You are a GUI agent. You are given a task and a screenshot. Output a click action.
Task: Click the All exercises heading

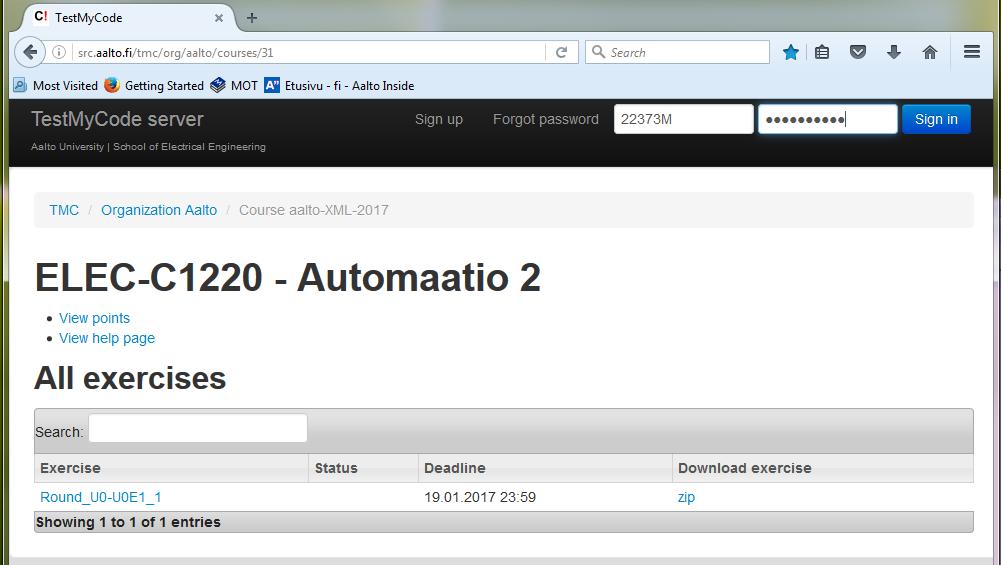tap(130, 378)
